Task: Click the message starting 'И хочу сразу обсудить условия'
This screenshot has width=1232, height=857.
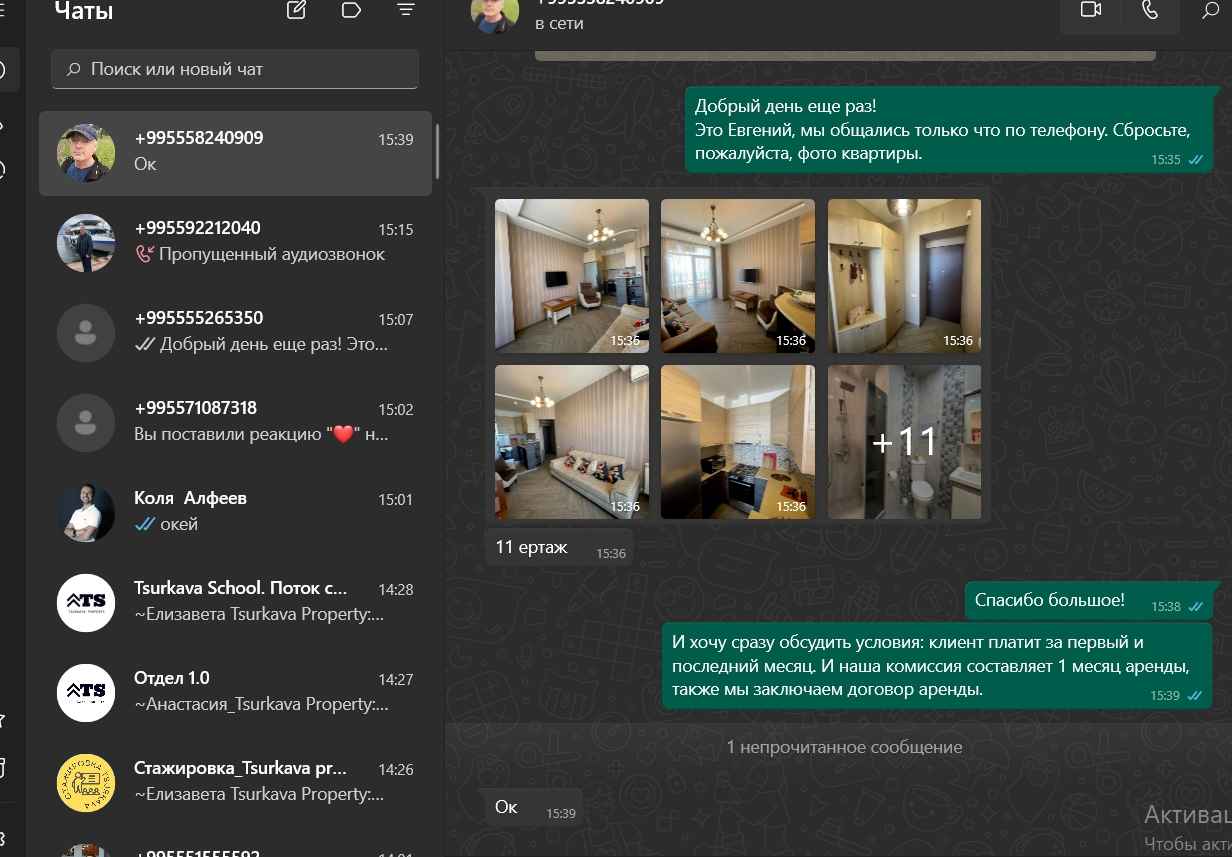Action: click(x=939, y=666)
